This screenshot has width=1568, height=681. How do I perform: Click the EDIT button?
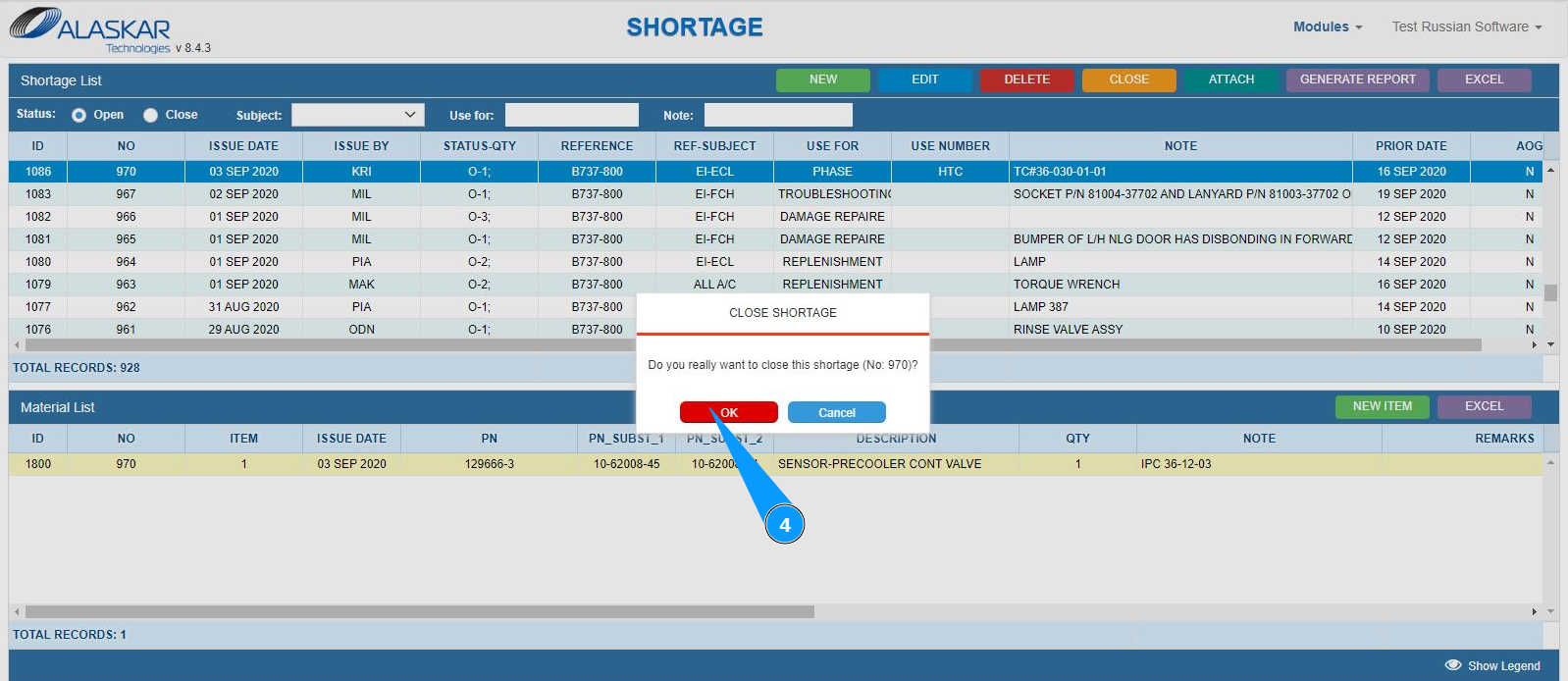coord(925,79)
